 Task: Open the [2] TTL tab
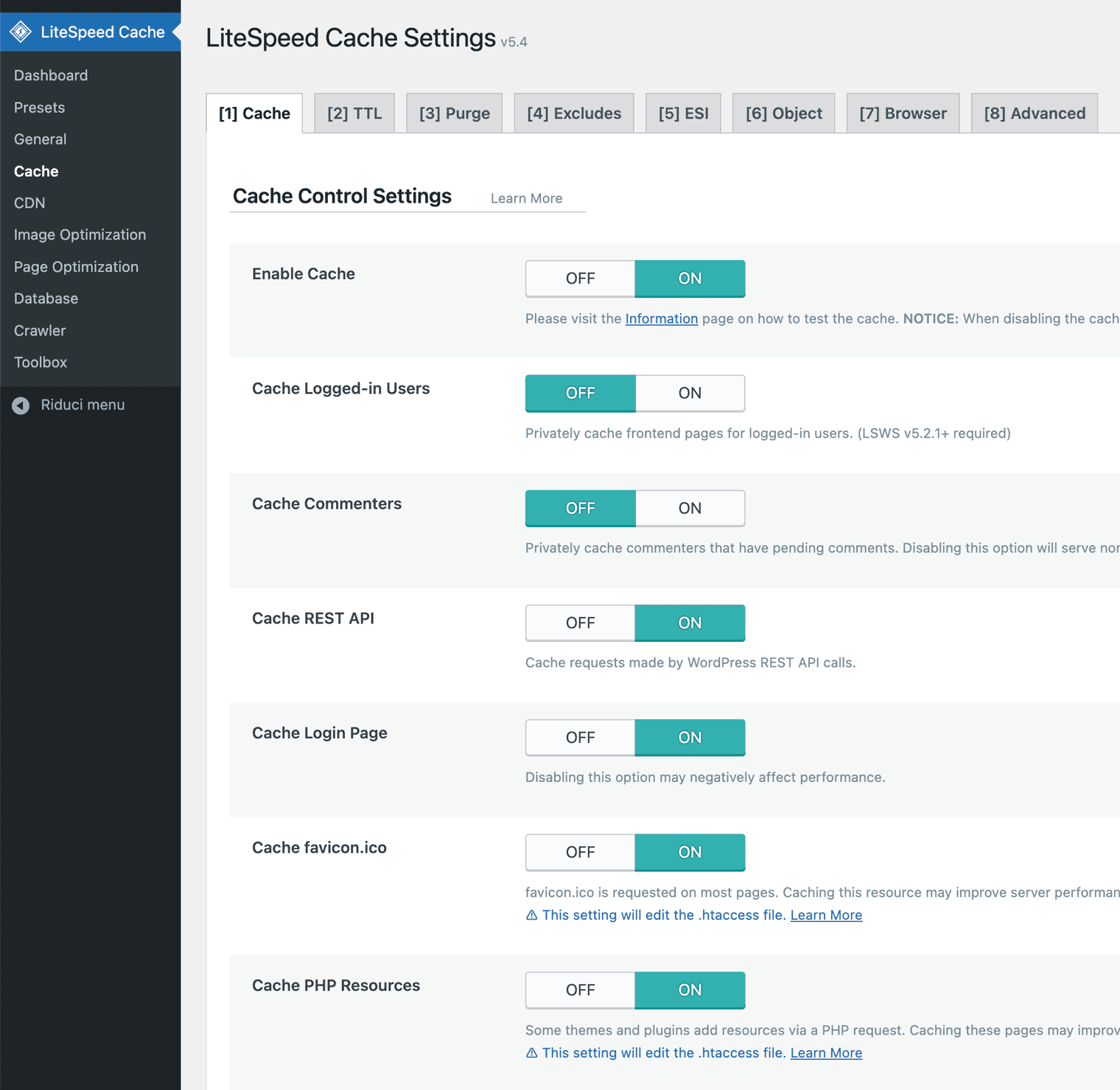point(354,113)
